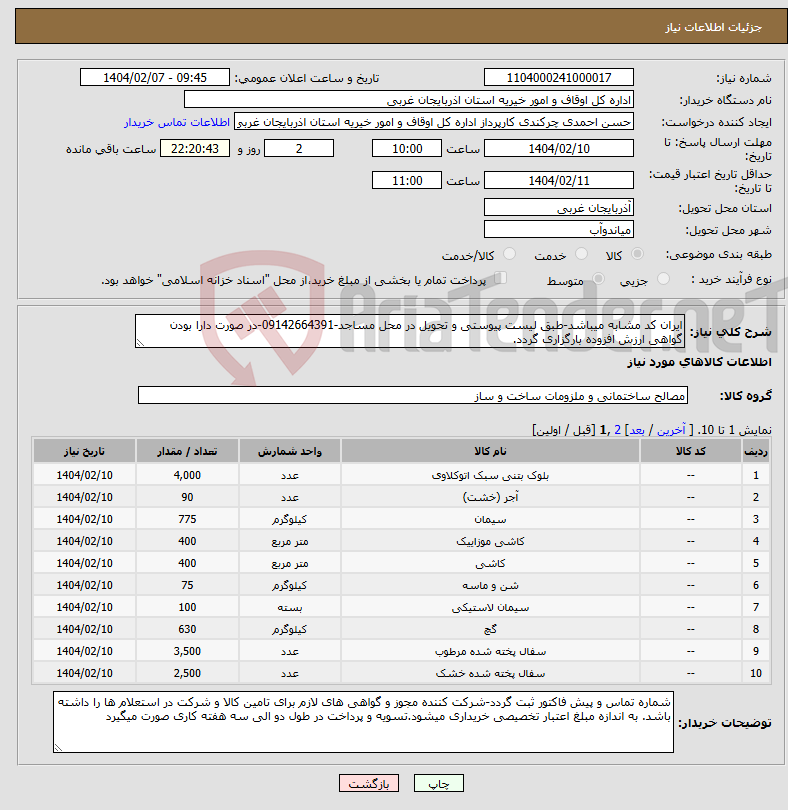The image size is (788, 810).
Task: Select item کاشی موزاییک
Action: [490, 541]
